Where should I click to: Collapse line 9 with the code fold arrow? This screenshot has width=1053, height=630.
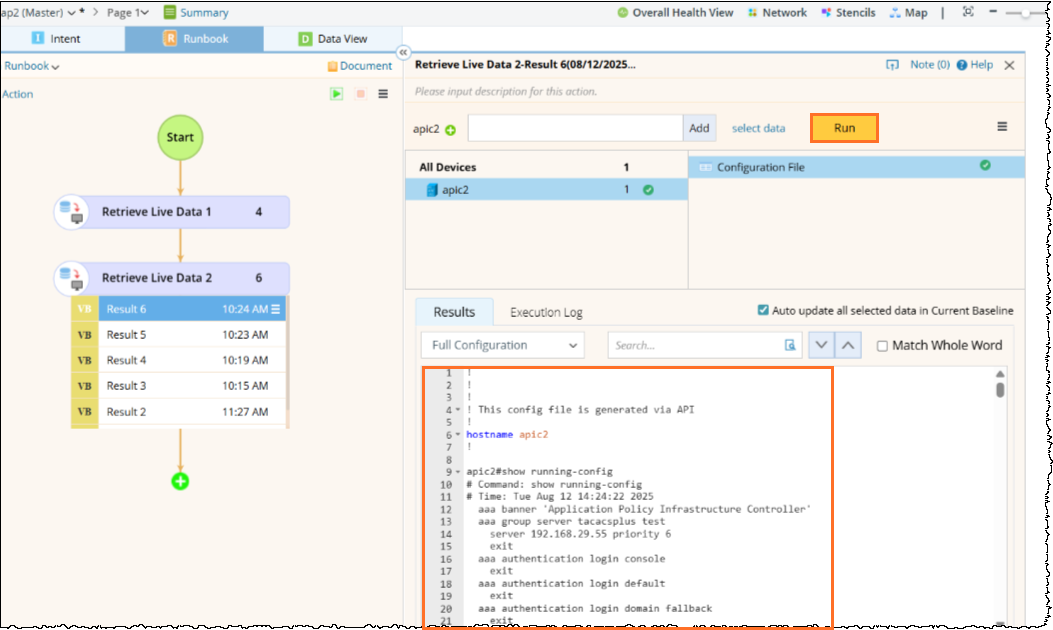tap(458, 472)
